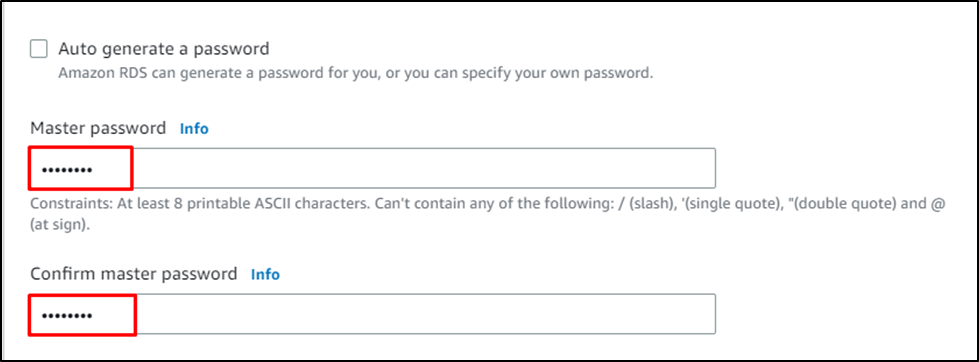
Task: Focus the Confirm master password input field
Action: 372,314
